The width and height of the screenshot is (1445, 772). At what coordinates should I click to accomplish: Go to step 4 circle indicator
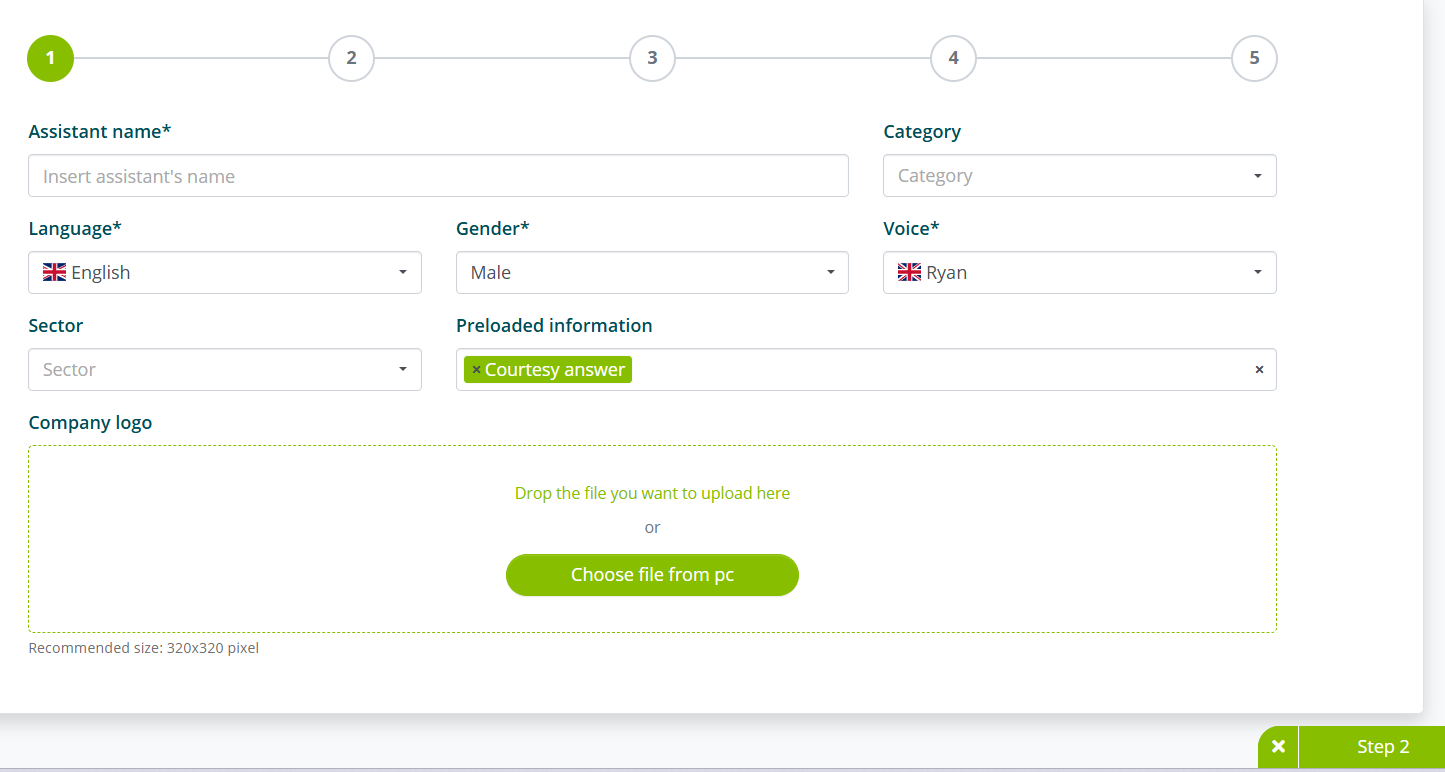(953, 58)
